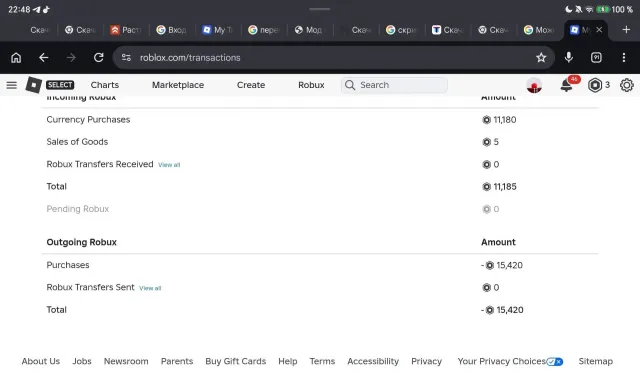Viewport: 640px width, 384px height.
Task: Click the forward navigation arrow
Action: [x=71, y=58]
